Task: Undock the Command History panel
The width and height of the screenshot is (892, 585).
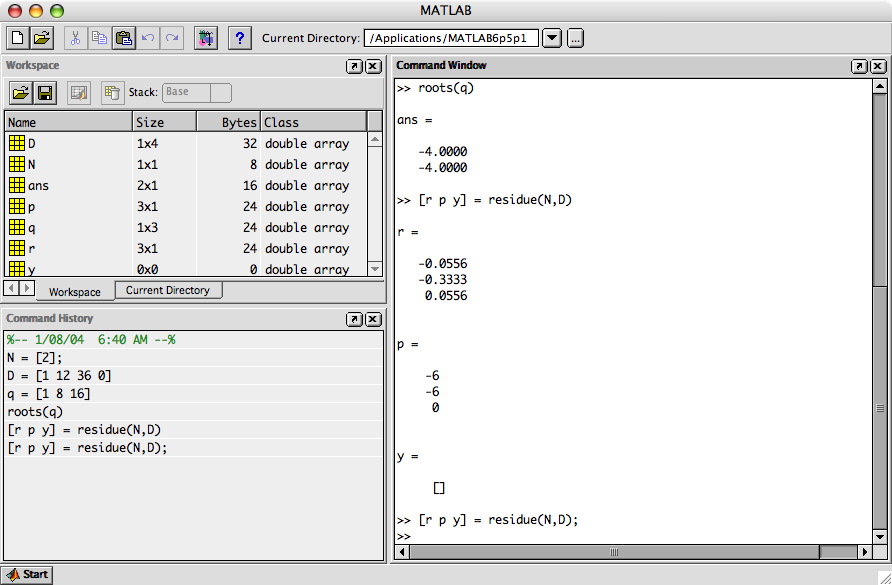Action: 354,319
